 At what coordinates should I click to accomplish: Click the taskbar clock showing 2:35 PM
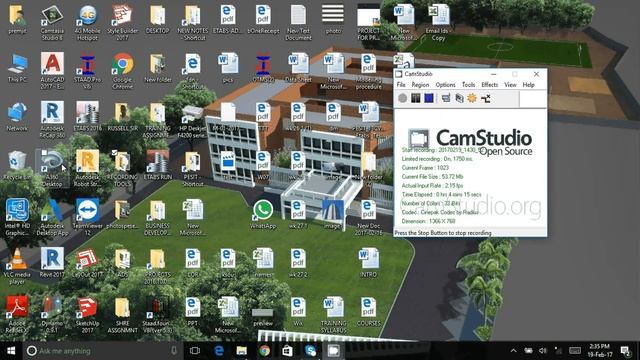pos(600,351)
